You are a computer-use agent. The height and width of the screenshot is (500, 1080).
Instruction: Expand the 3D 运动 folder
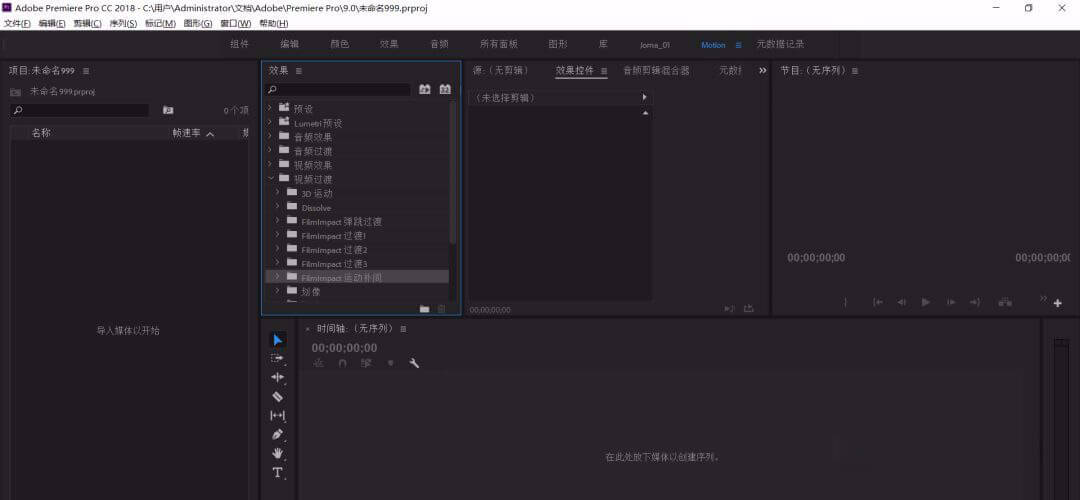coord(278,192)
